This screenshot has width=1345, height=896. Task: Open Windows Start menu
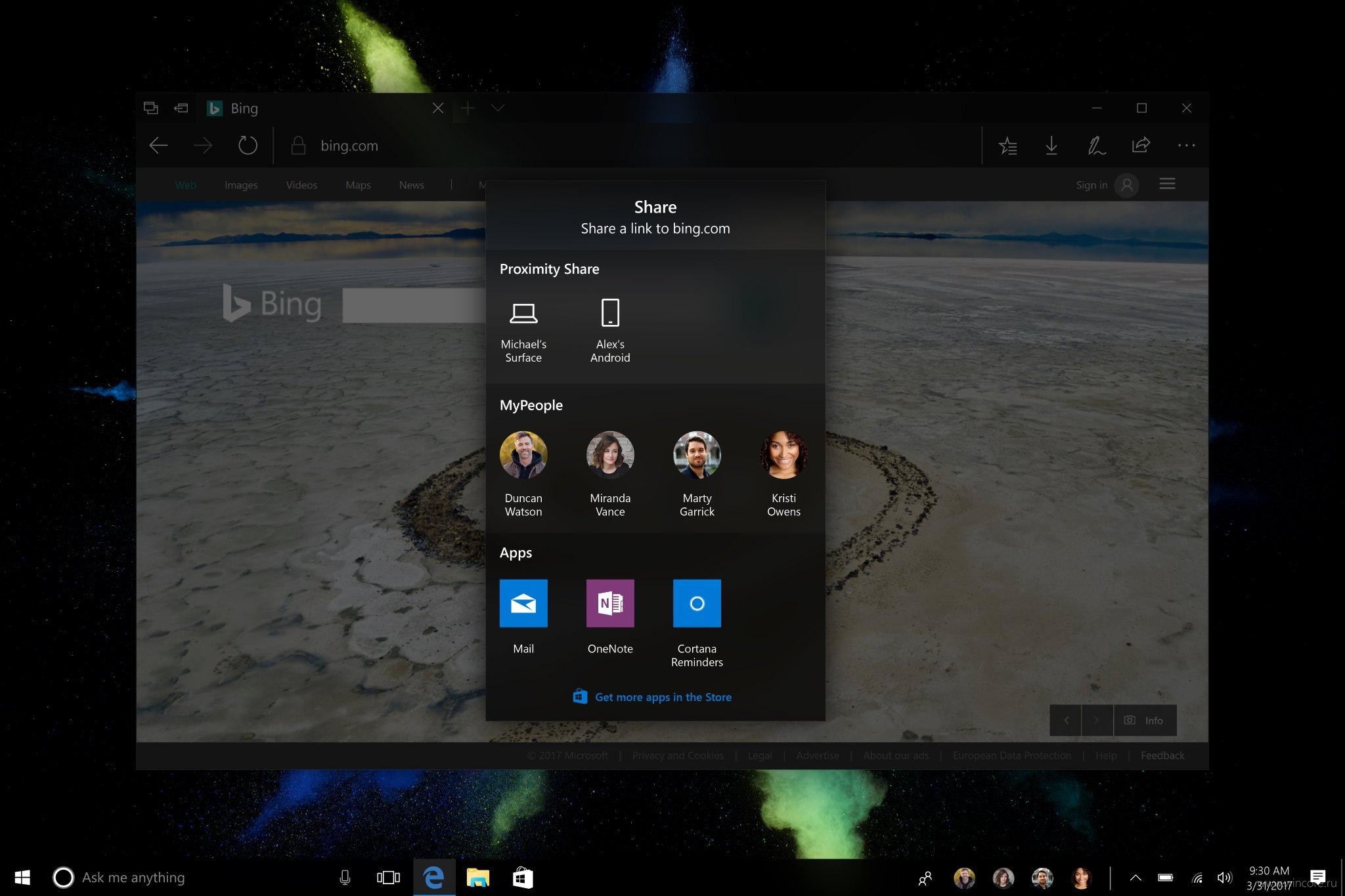click(22, 878)
